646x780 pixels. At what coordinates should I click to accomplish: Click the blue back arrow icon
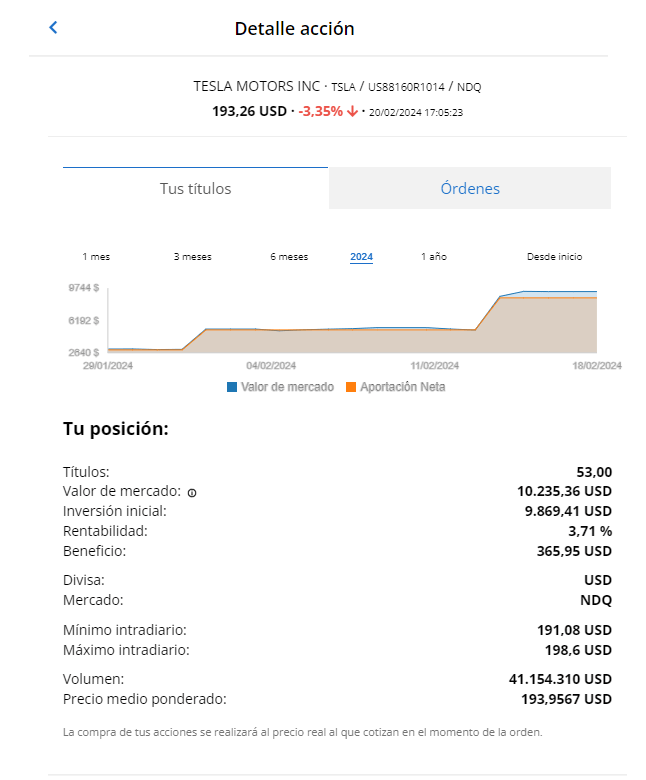coord(53,27)
